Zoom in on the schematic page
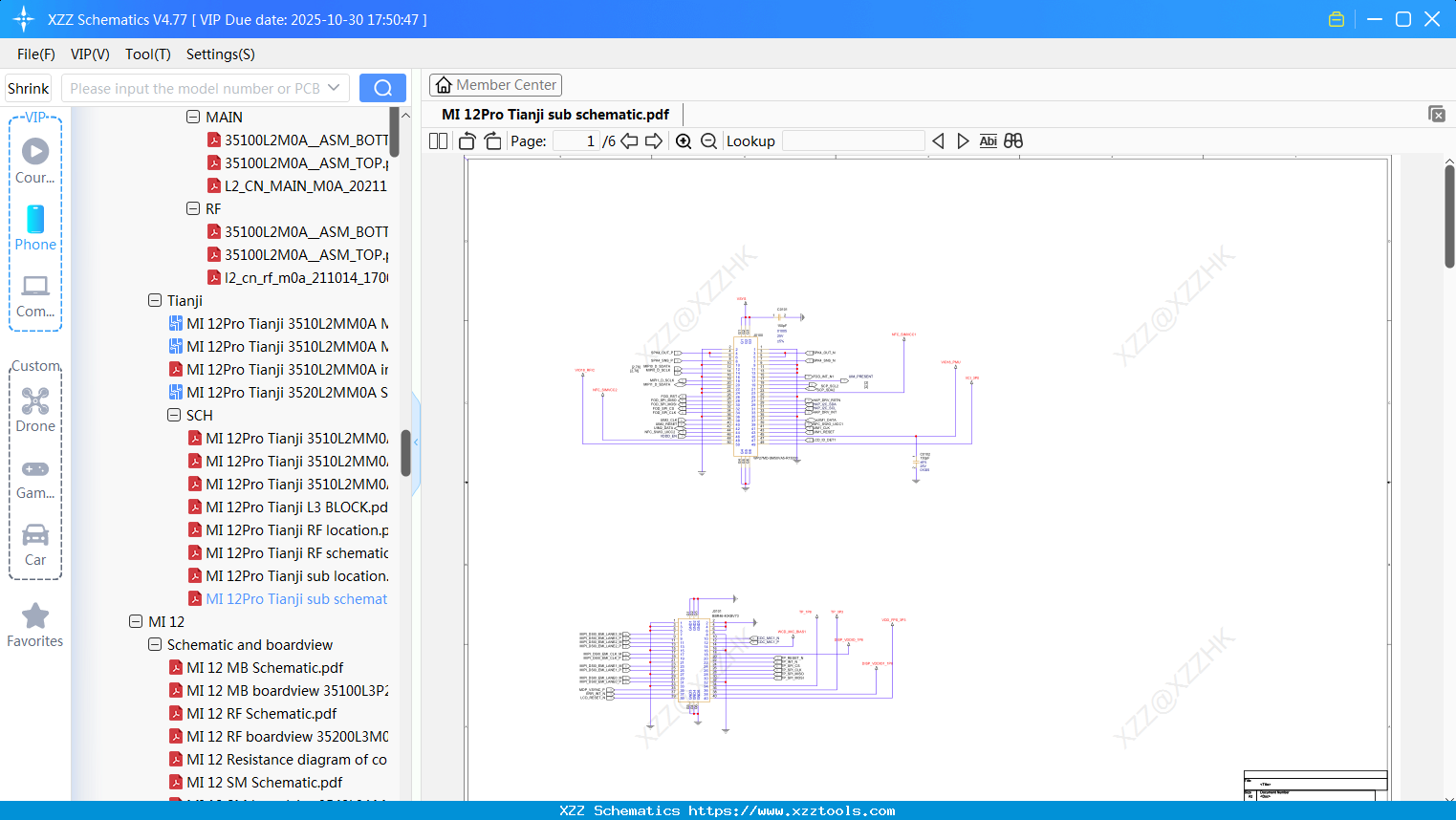 pyautogui.click(x=684, y=140)
